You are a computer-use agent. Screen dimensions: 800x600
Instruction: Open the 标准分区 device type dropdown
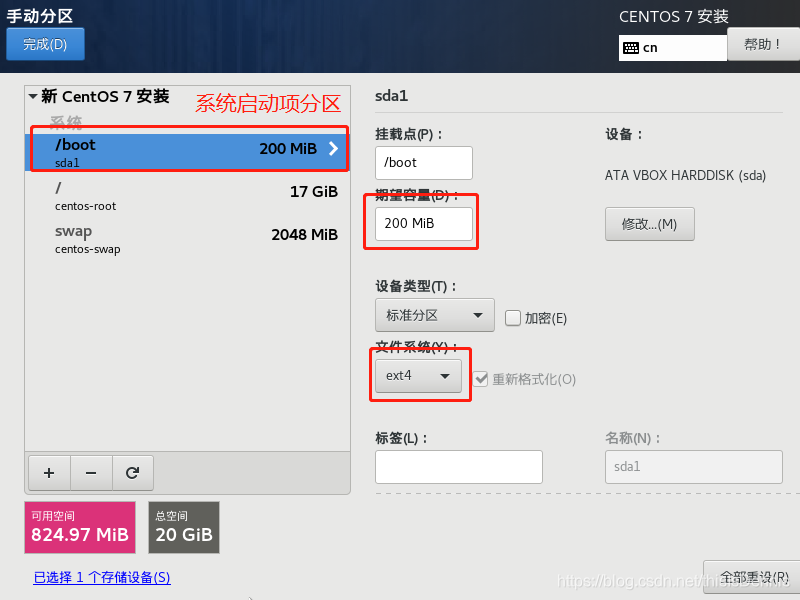(434, 314)
